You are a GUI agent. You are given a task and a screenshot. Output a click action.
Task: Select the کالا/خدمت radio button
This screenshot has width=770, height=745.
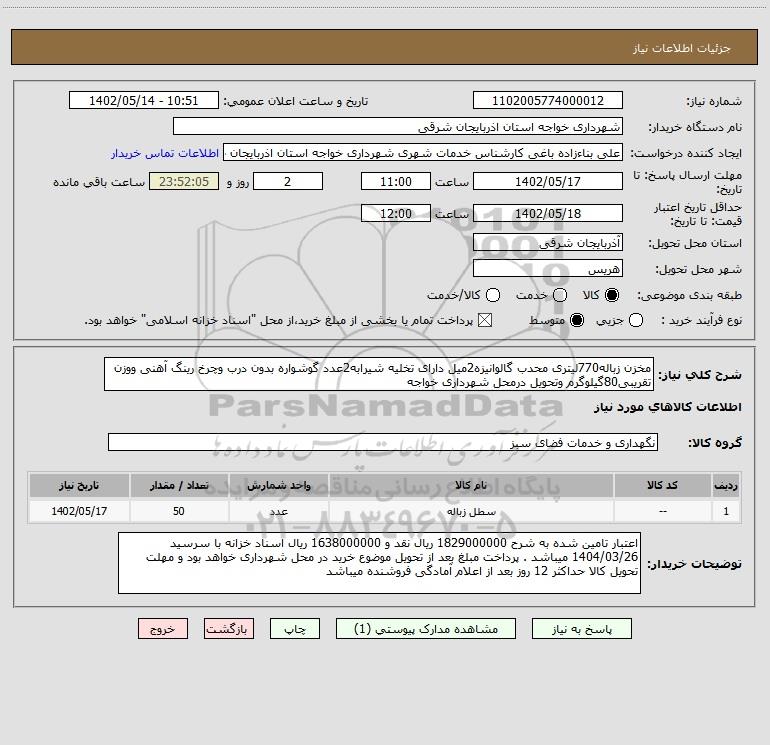point(493,295)
